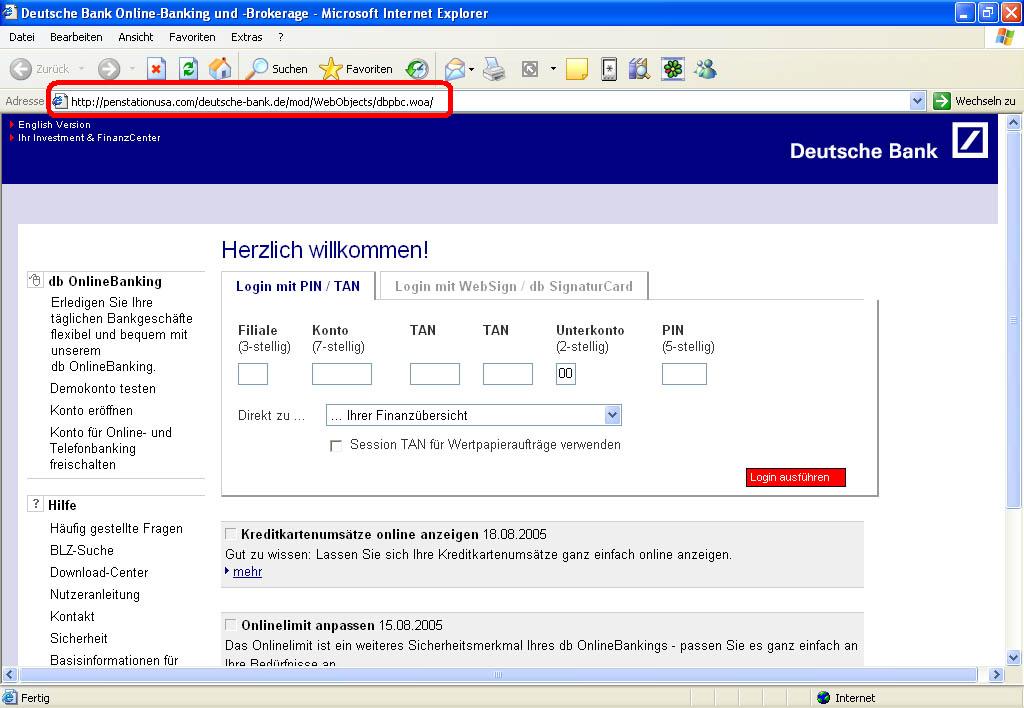Viewport: 1024px width, 708px height.
Task: Open the Research books-and-magnifier icon
Action: pyautogui.click(x=639, y=69)
